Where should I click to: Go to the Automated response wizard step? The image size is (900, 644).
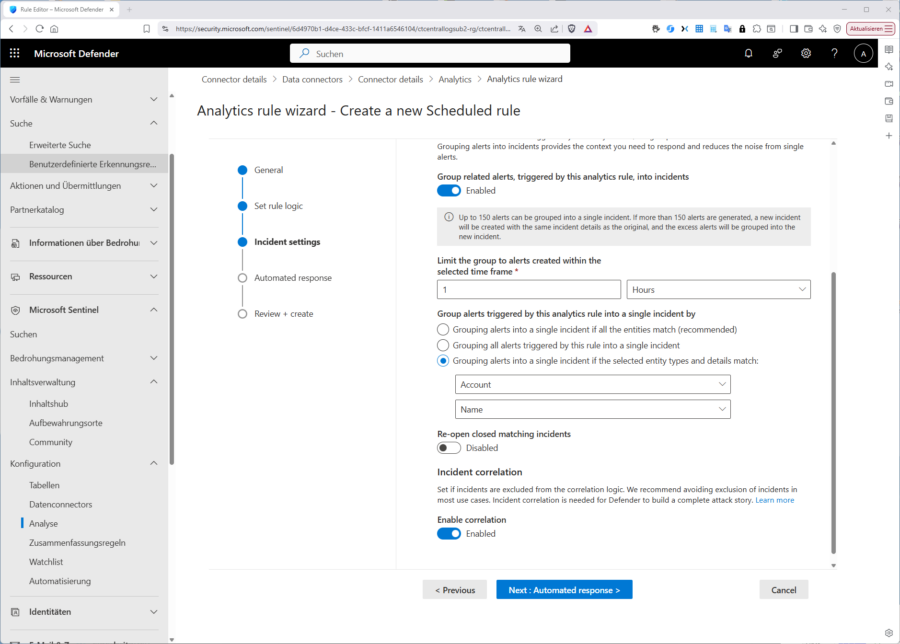click(292, 278)
